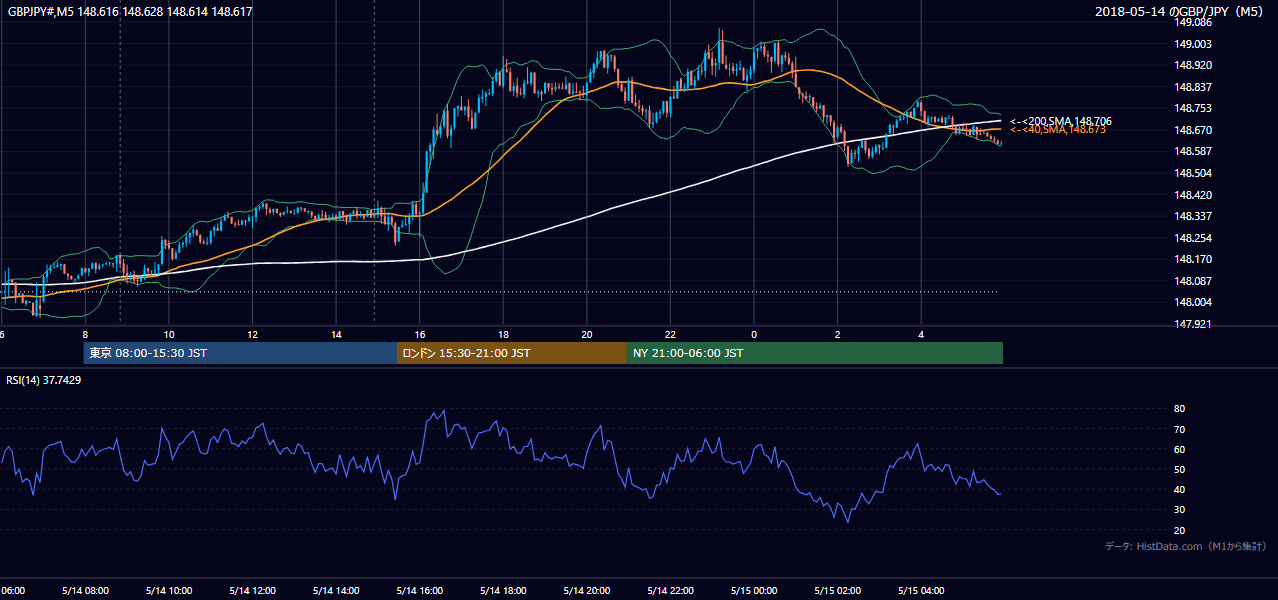This screenshot has width=1278, height=600.
Task: Click price axis label 148.670
Action: pos(1192,130)
